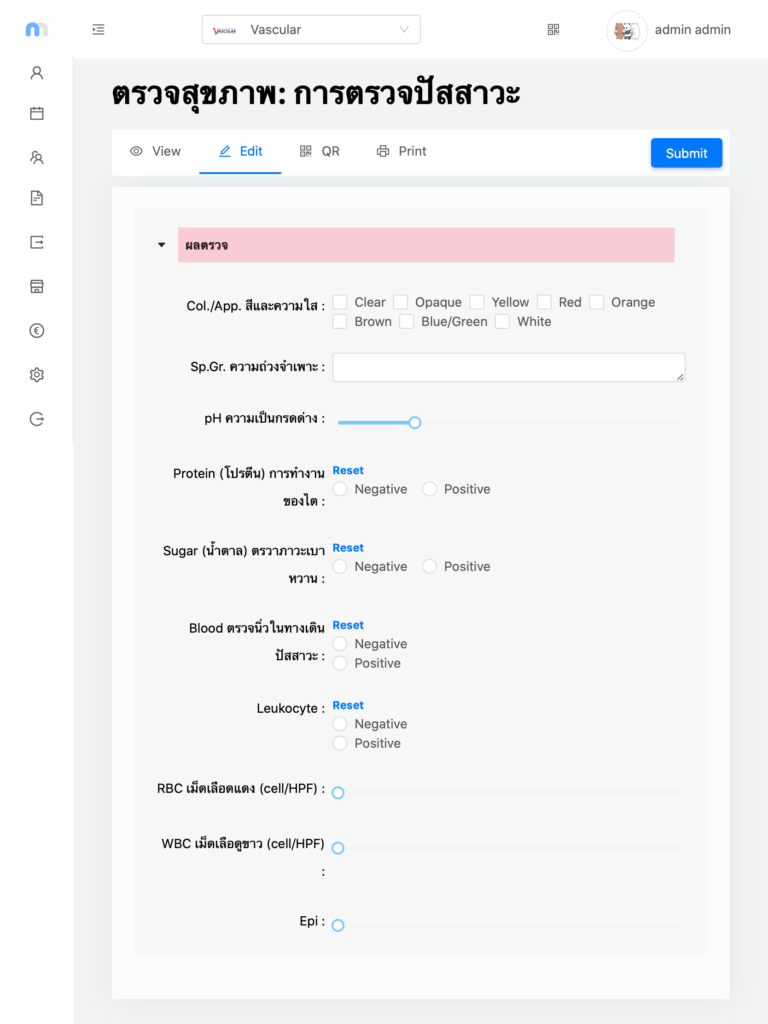Click the WBC slider handle
This screenshot has width=768, height=1024.
click(338, 848)
